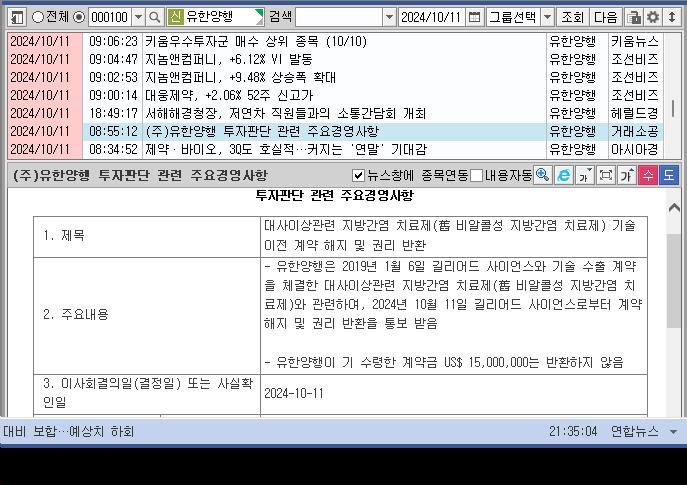
Task: Toggle the left side panel icon
Action: coord(17,18)
